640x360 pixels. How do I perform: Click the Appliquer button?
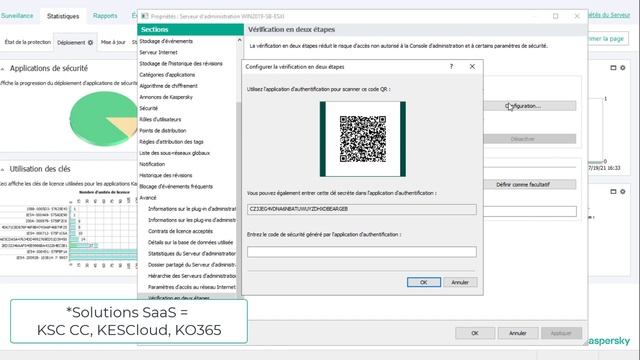[561, 333]
